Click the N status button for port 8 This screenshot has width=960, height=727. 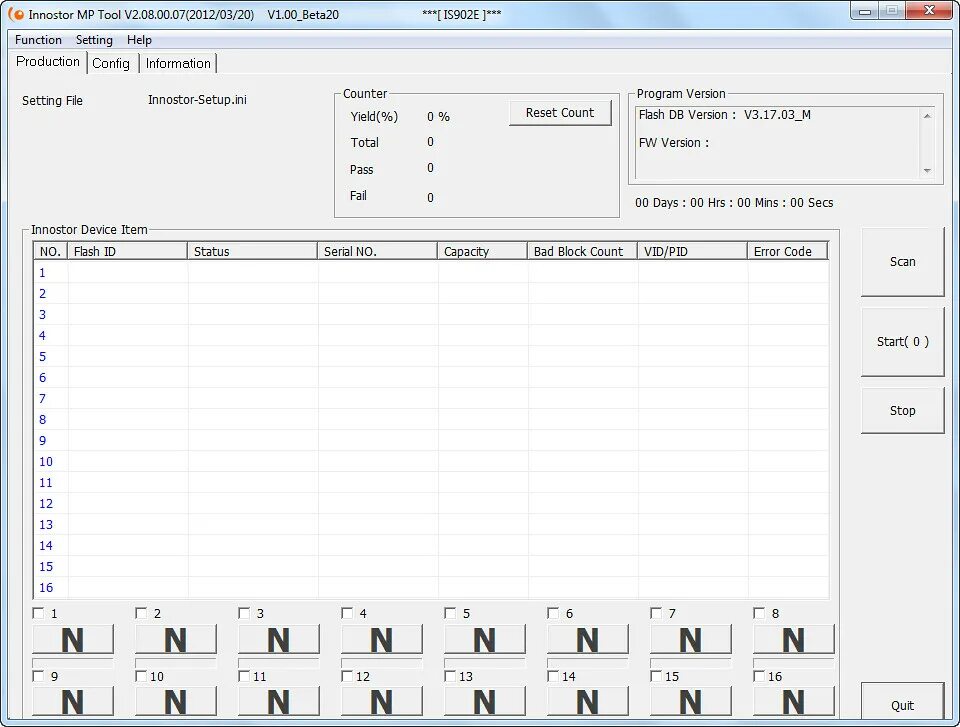click(793, 640)
